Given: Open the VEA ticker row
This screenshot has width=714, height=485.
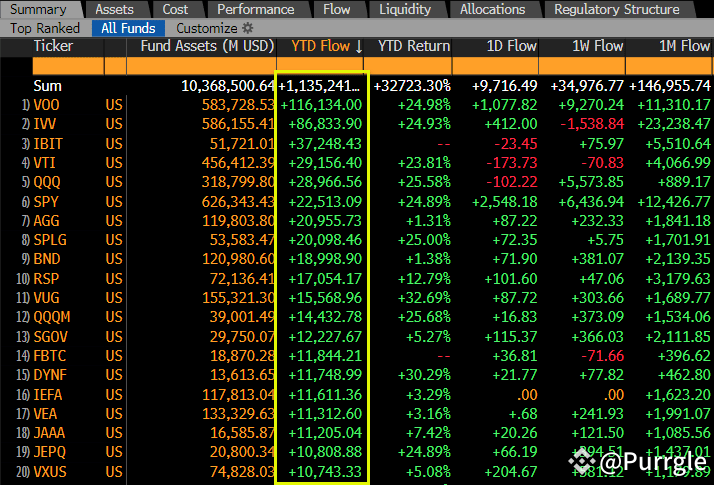Looking at the screenshot, I should (45, 414).
